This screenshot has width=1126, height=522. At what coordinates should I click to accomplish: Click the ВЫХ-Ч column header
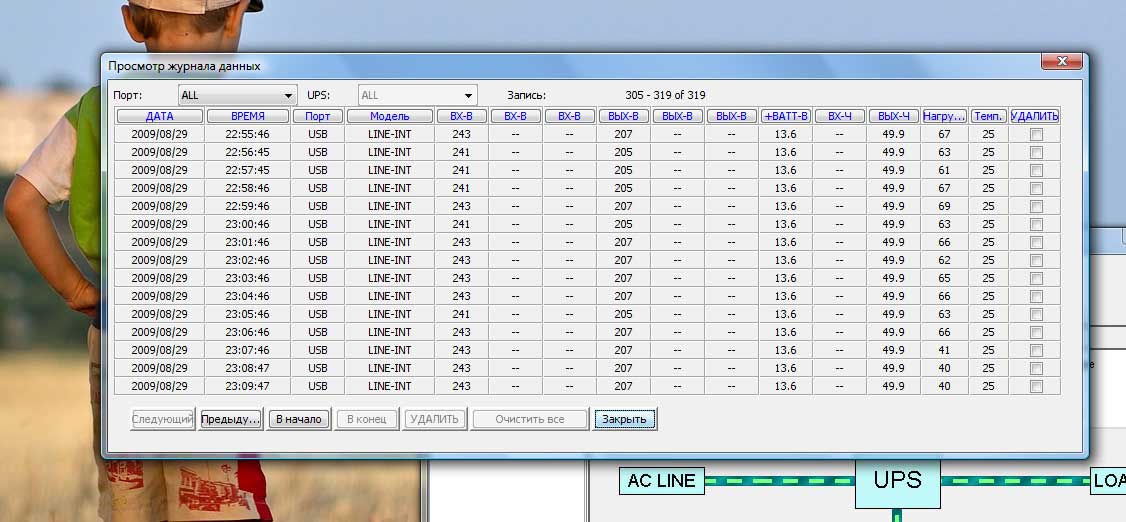point(894,116)
